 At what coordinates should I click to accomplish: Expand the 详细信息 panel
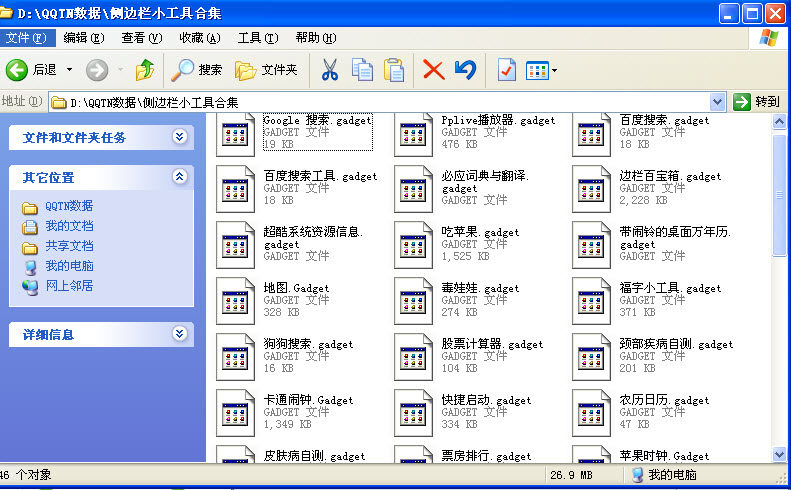coord(180,333)
